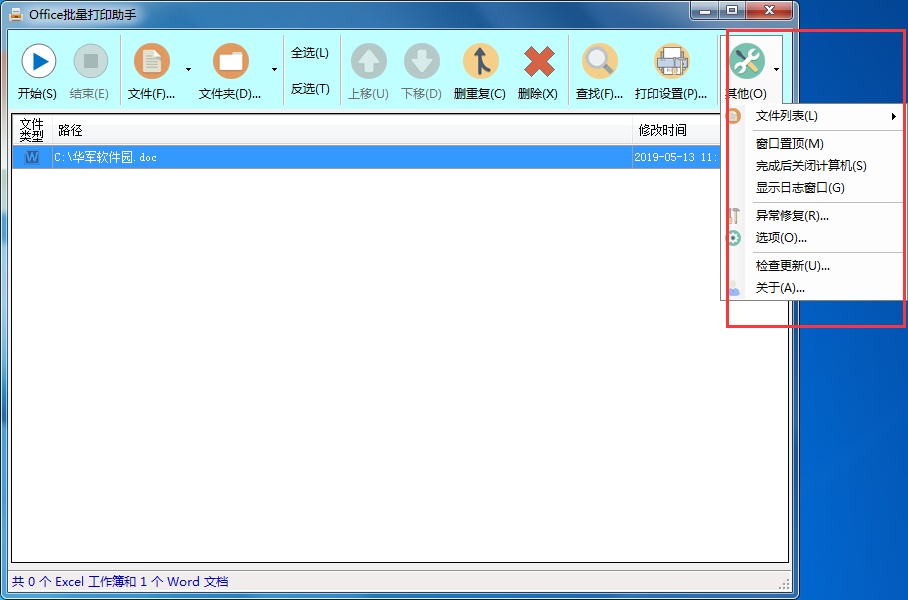Remove duplicates using the 删重复(C) icon
The height and width of the screenshot is (600, 908).
[480, 62]
